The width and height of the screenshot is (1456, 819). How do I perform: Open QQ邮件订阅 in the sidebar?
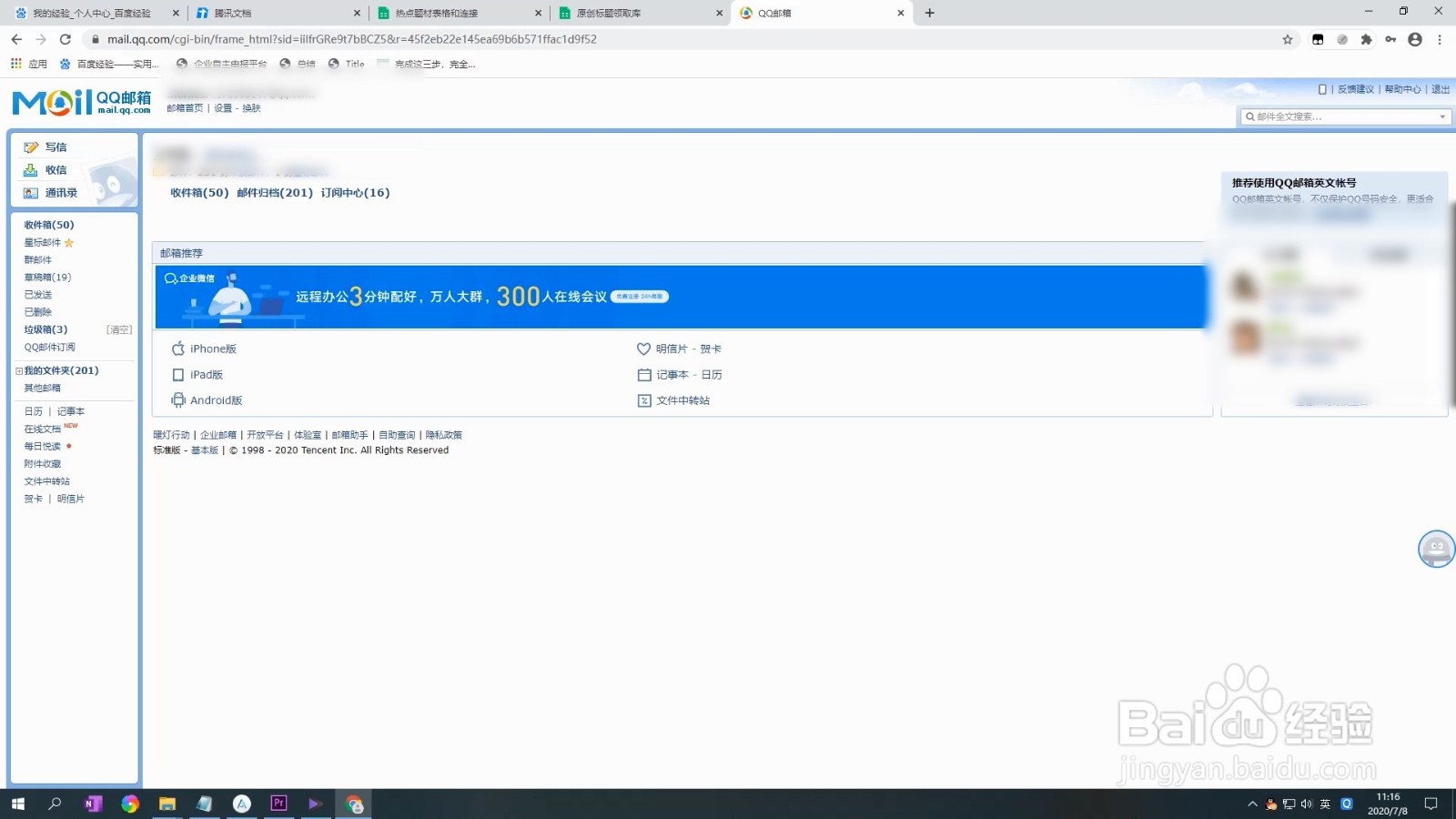[x=50, y=347]
